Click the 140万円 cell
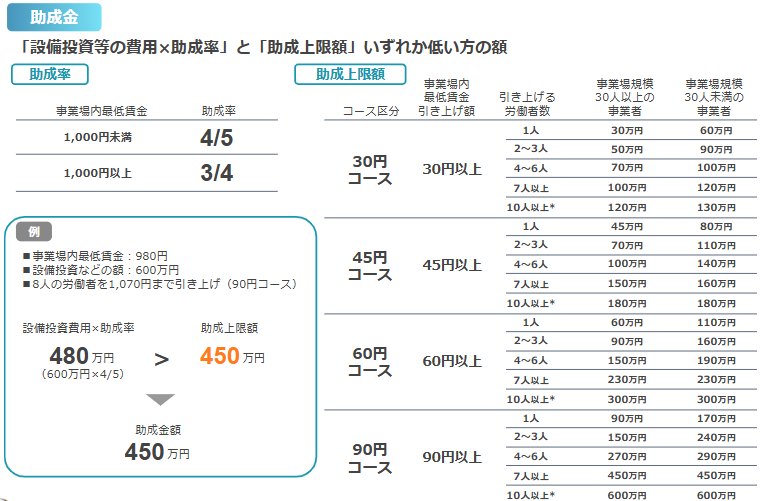Screen dimensions: 766x501 pos(716,264)
